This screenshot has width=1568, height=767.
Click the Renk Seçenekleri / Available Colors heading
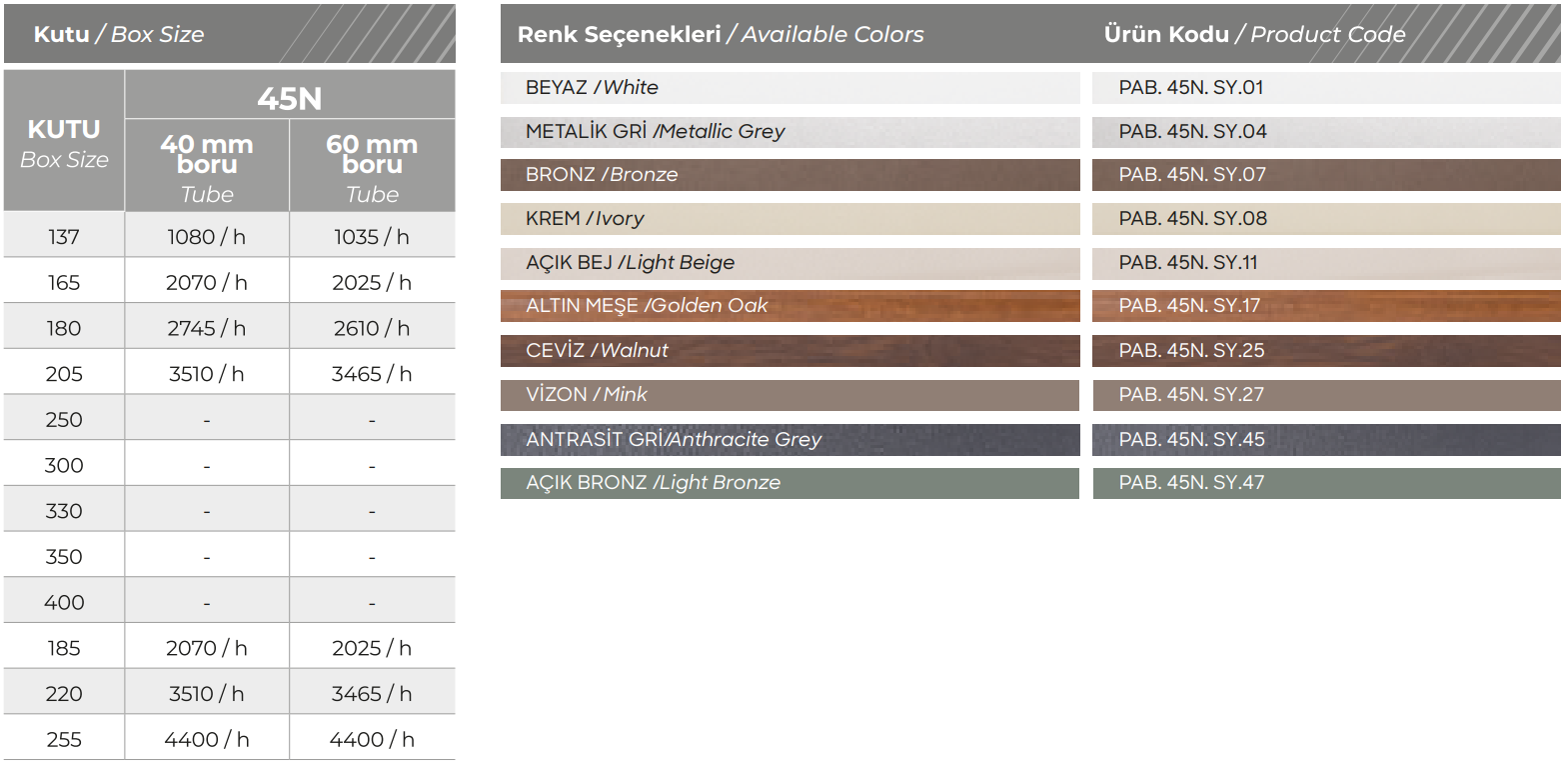click(721, 34)
